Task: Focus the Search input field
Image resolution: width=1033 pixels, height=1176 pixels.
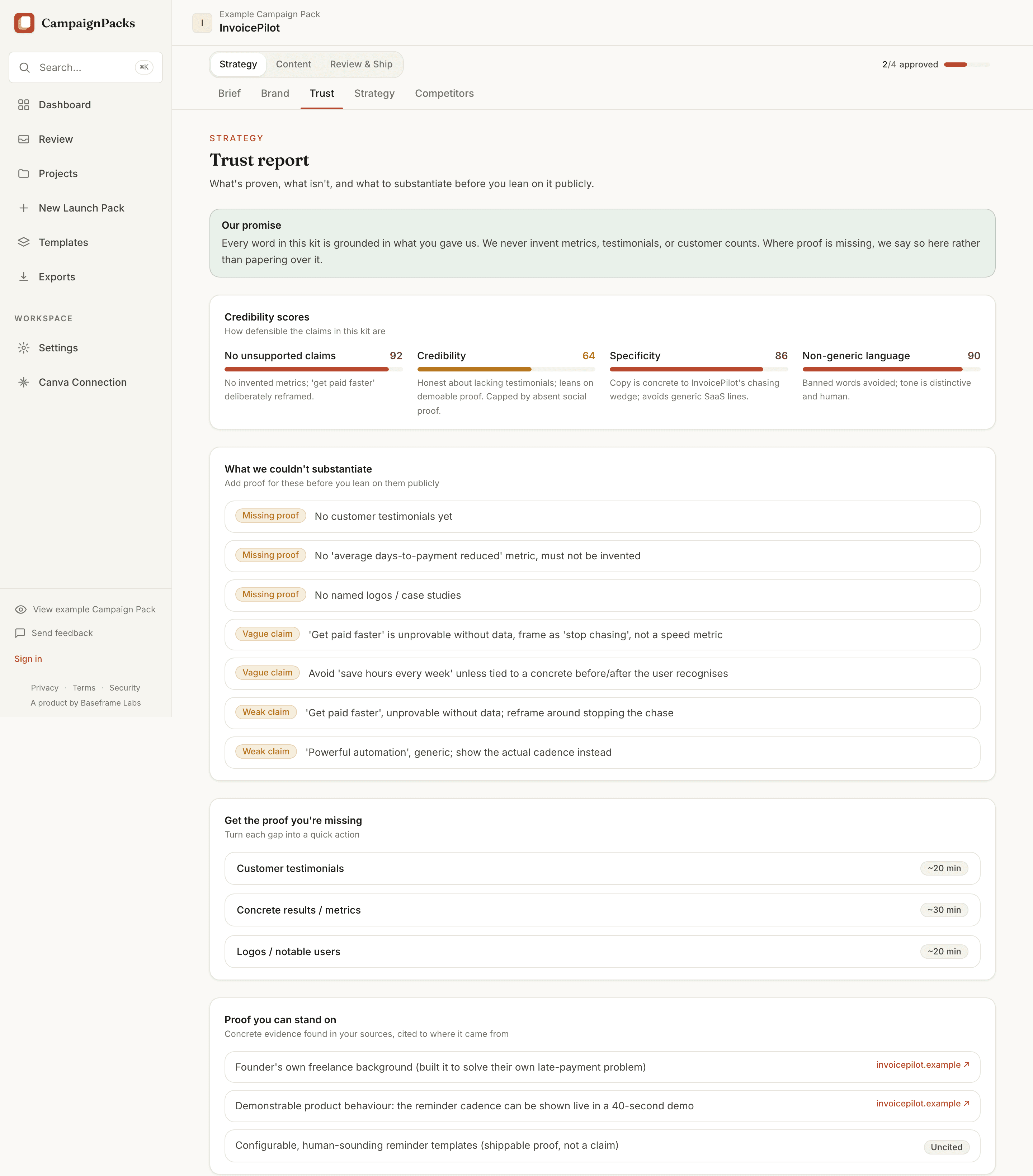Action: (x=86, y=67)
